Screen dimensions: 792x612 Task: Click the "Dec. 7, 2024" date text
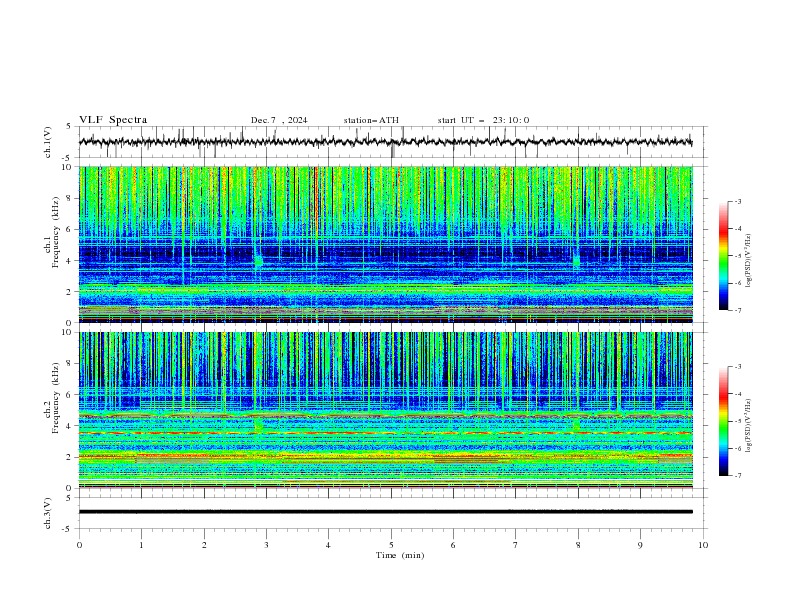279,120
